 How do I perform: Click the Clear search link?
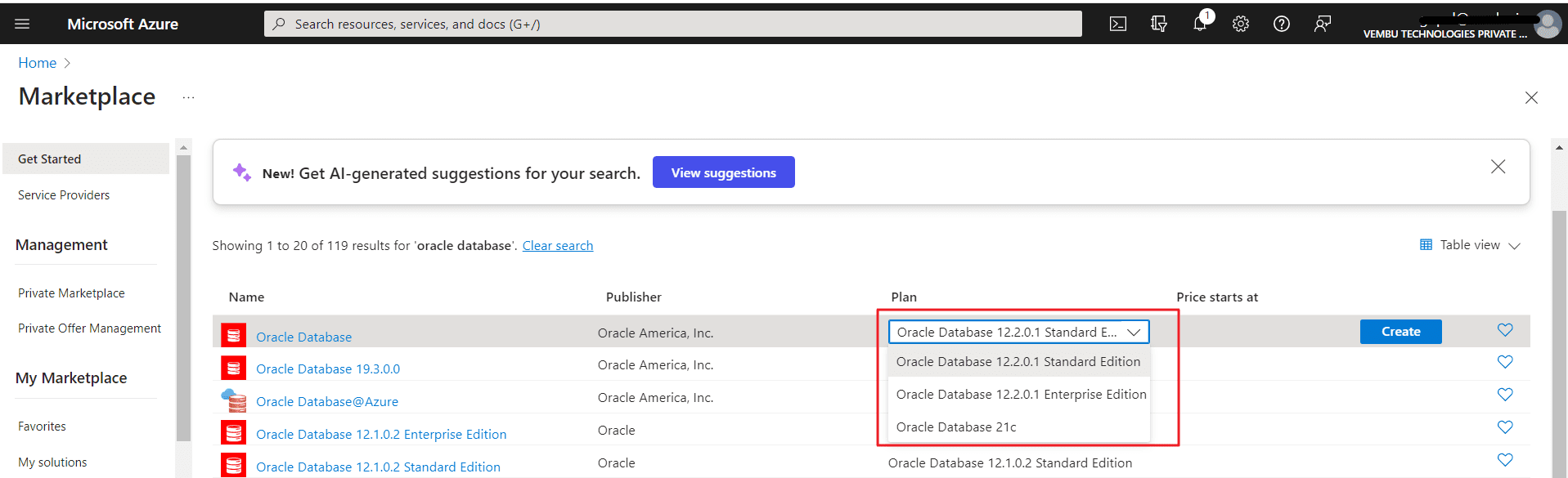coord(558,246)
